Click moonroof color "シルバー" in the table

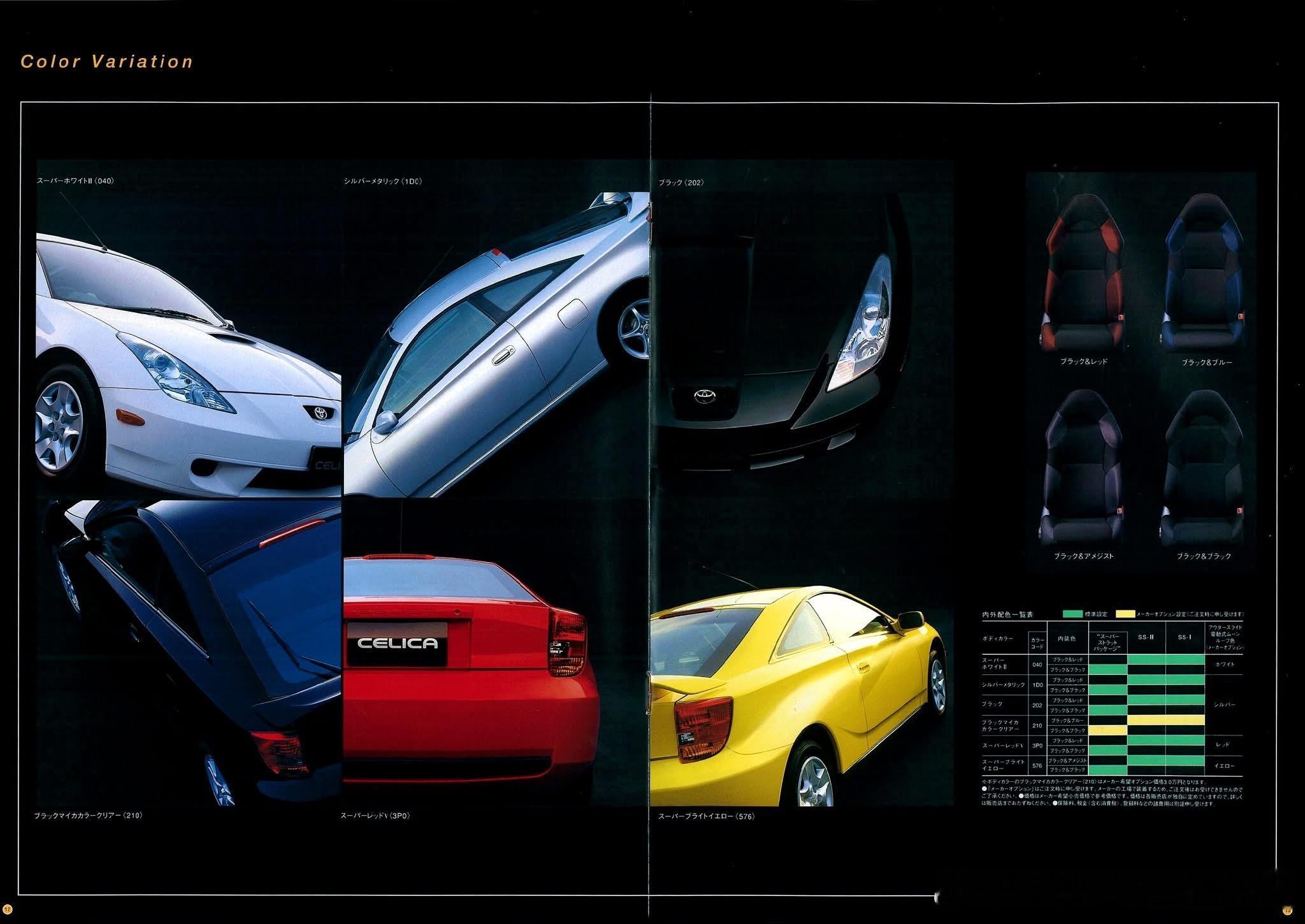click(x=1224, y=705)
